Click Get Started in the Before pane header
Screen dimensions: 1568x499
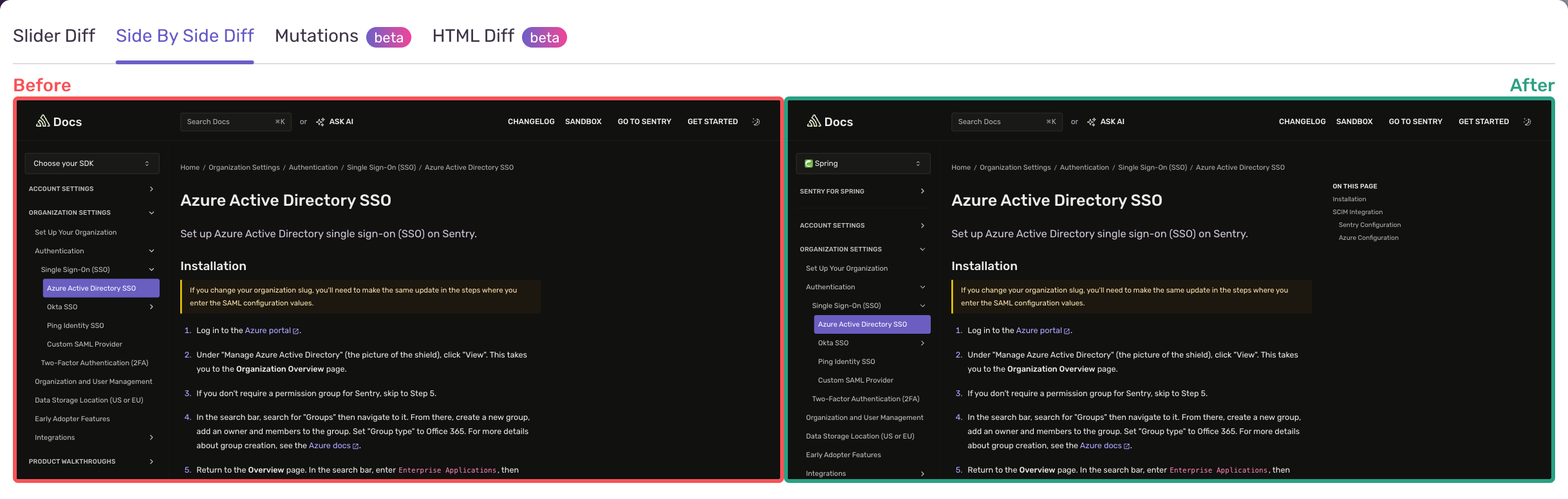click(713, 122)
